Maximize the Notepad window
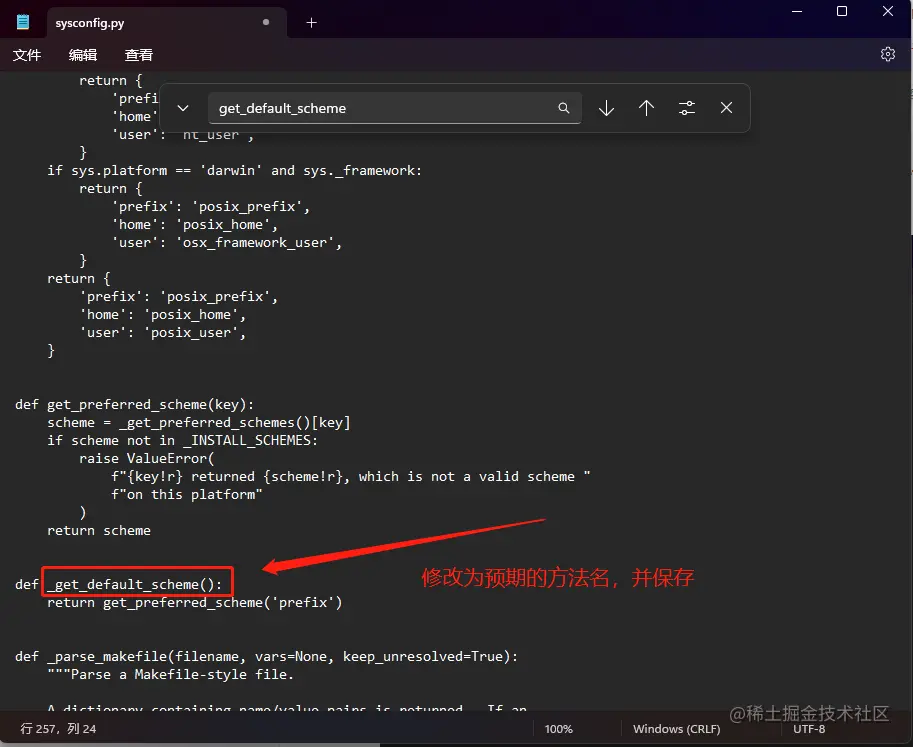 point(842,11)
